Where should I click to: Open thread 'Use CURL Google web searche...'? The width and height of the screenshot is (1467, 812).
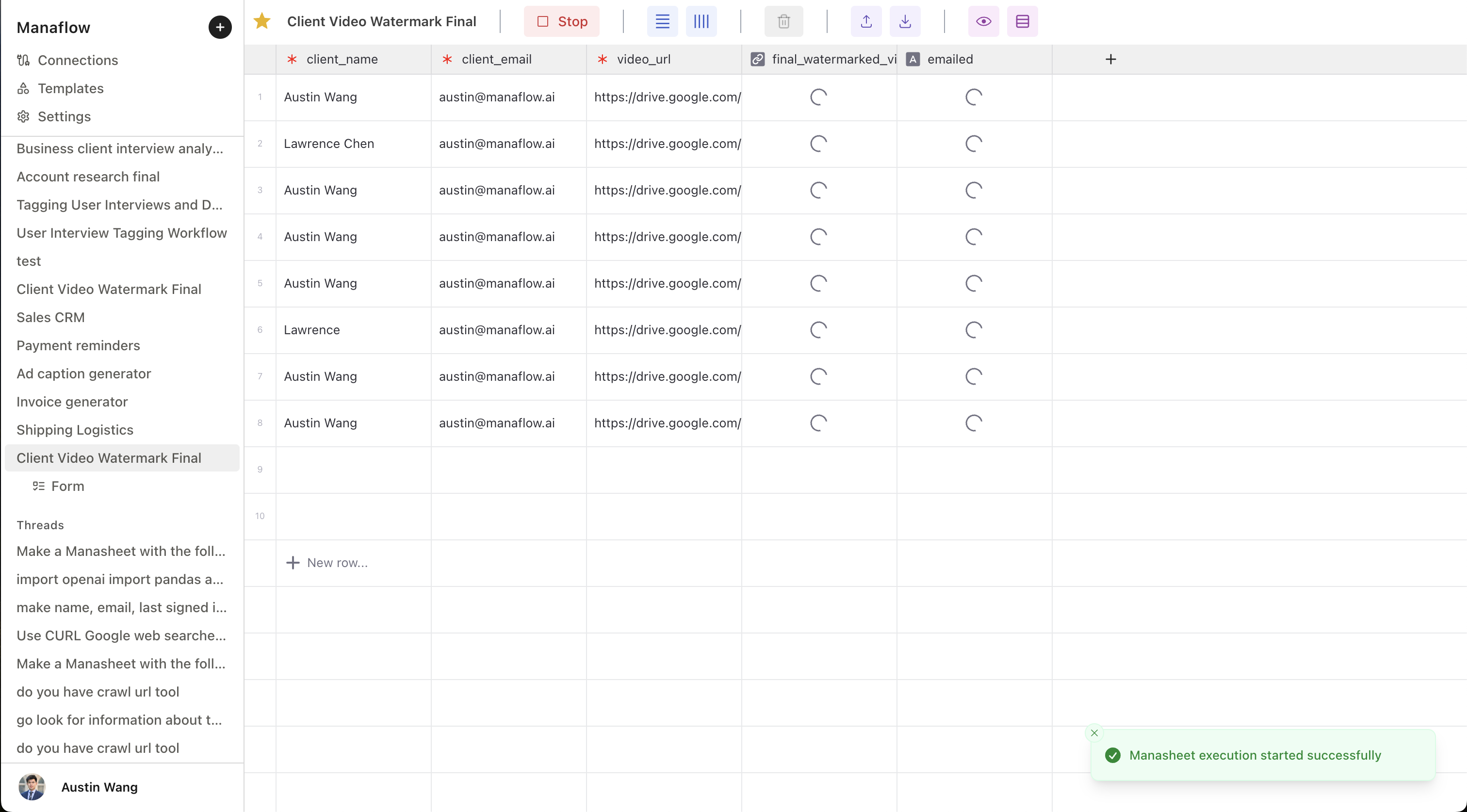point(122,635)
